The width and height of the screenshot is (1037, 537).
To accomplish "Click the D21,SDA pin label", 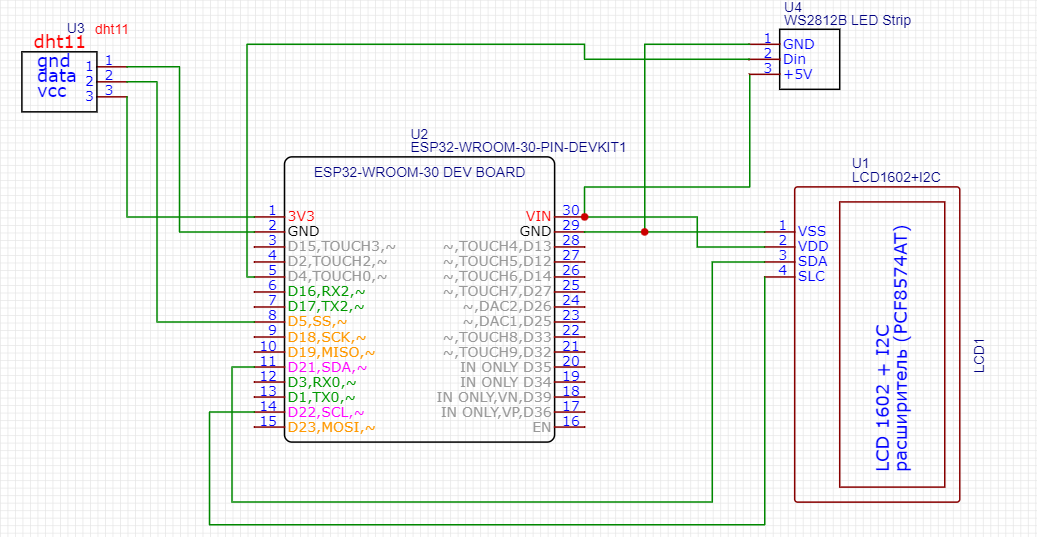I will pos(328,367).
